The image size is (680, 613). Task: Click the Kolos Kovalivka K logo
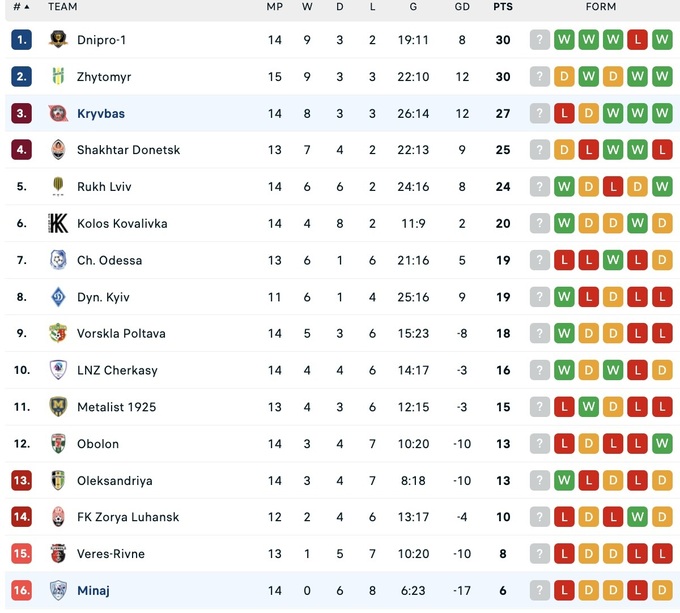tap(58, 223)
